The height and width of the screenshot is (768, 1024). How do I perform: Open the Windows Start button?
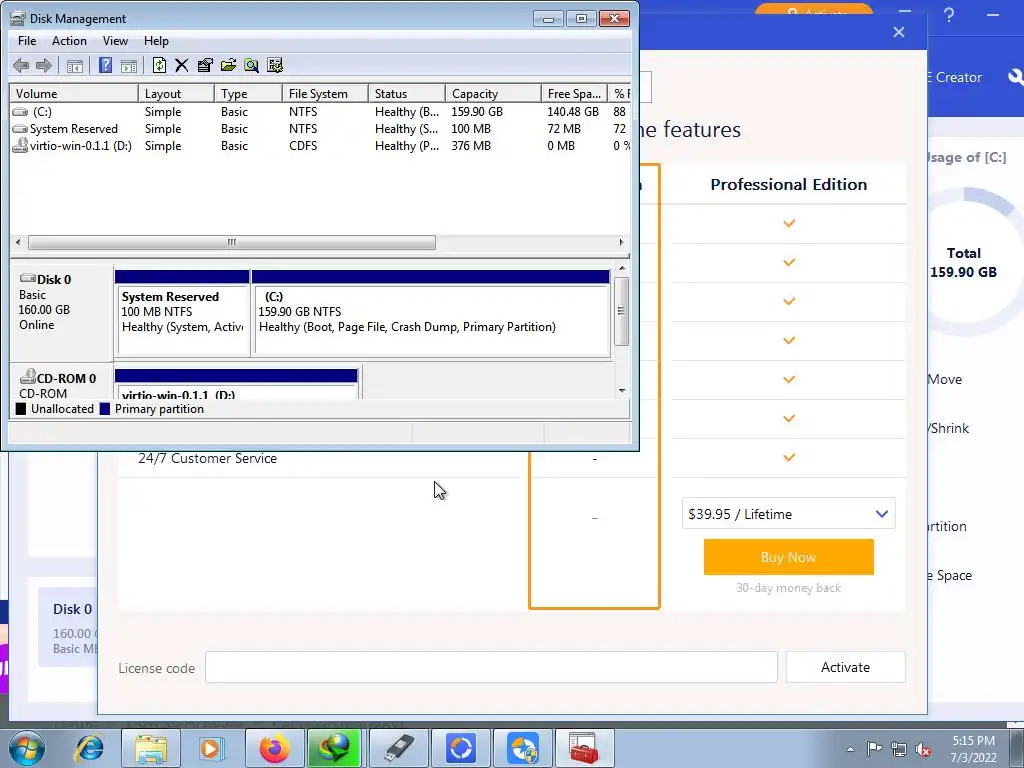pos(26,748)
